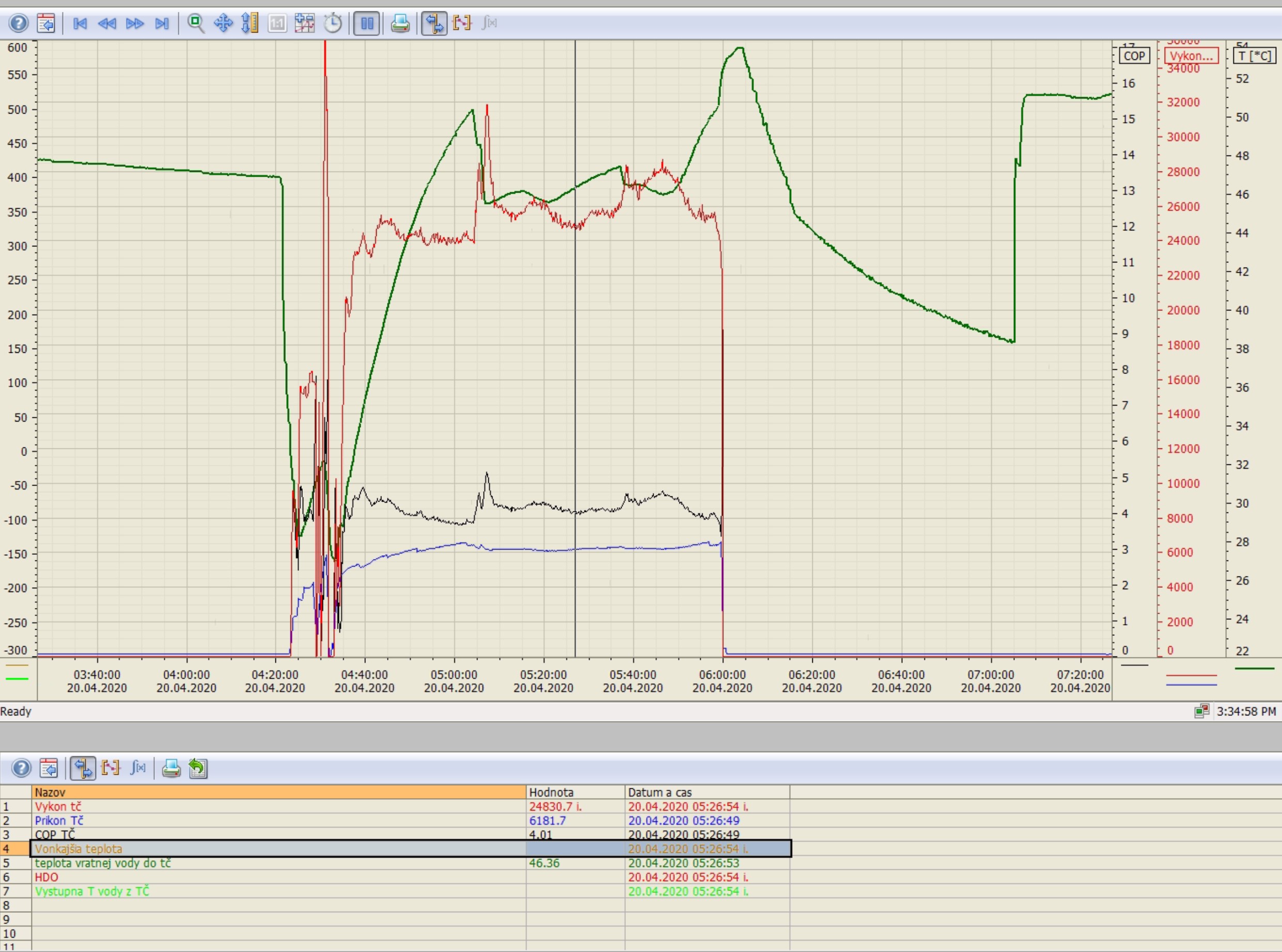Click the export table icon with green arrow
This screenshot has width=1282, height=952.
click(198, 768)
